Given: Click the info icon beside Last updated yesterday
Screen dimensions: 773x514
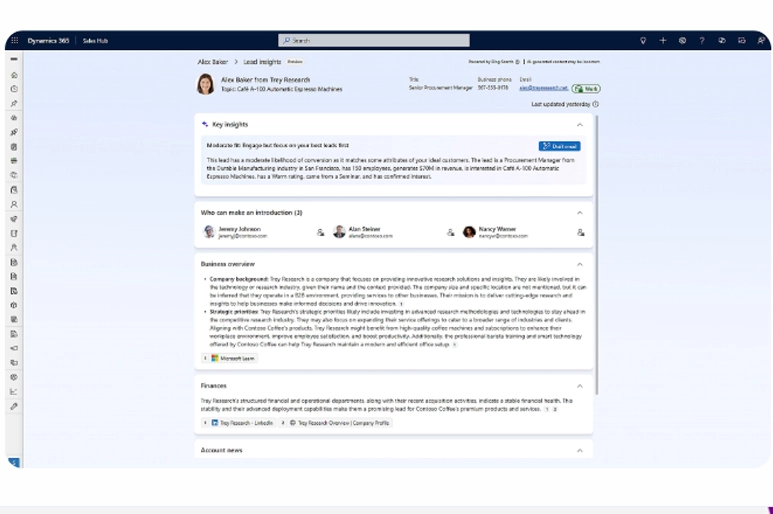Looking at the screenshot, I should coord(596,104).
